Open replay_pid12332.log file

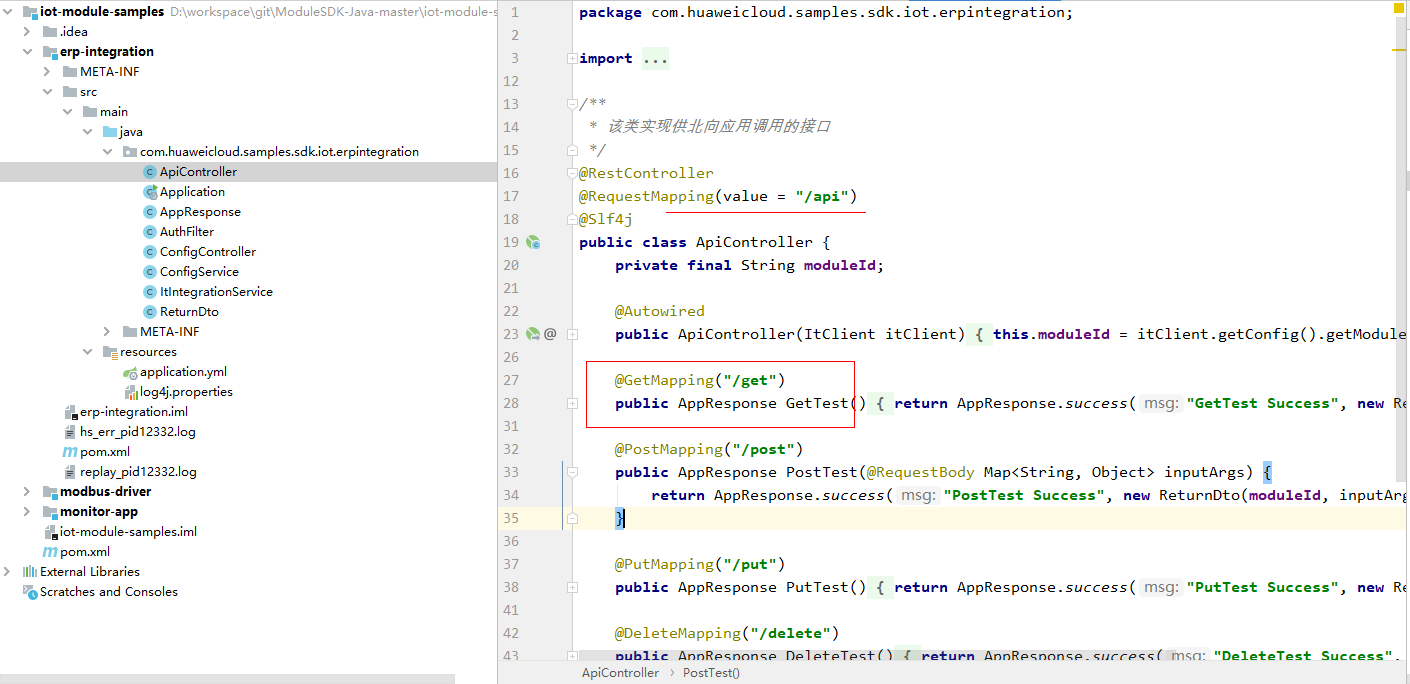click(x=138, y=472)
